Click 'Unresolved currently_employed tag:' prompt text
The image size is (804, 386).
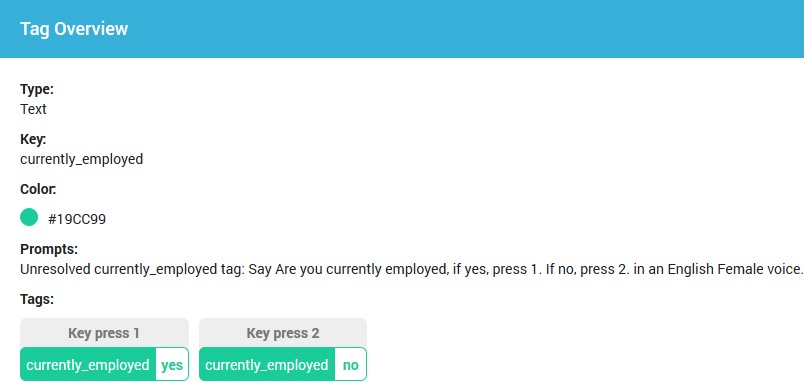coord(133,269)
